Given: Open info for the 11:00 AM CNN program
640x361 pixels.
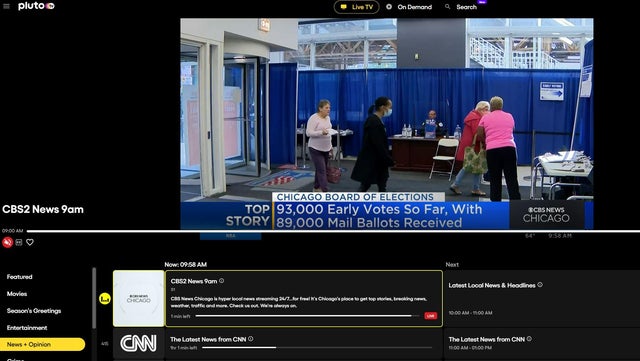Looking at the screenshot, I should click(x=529, y=339).
